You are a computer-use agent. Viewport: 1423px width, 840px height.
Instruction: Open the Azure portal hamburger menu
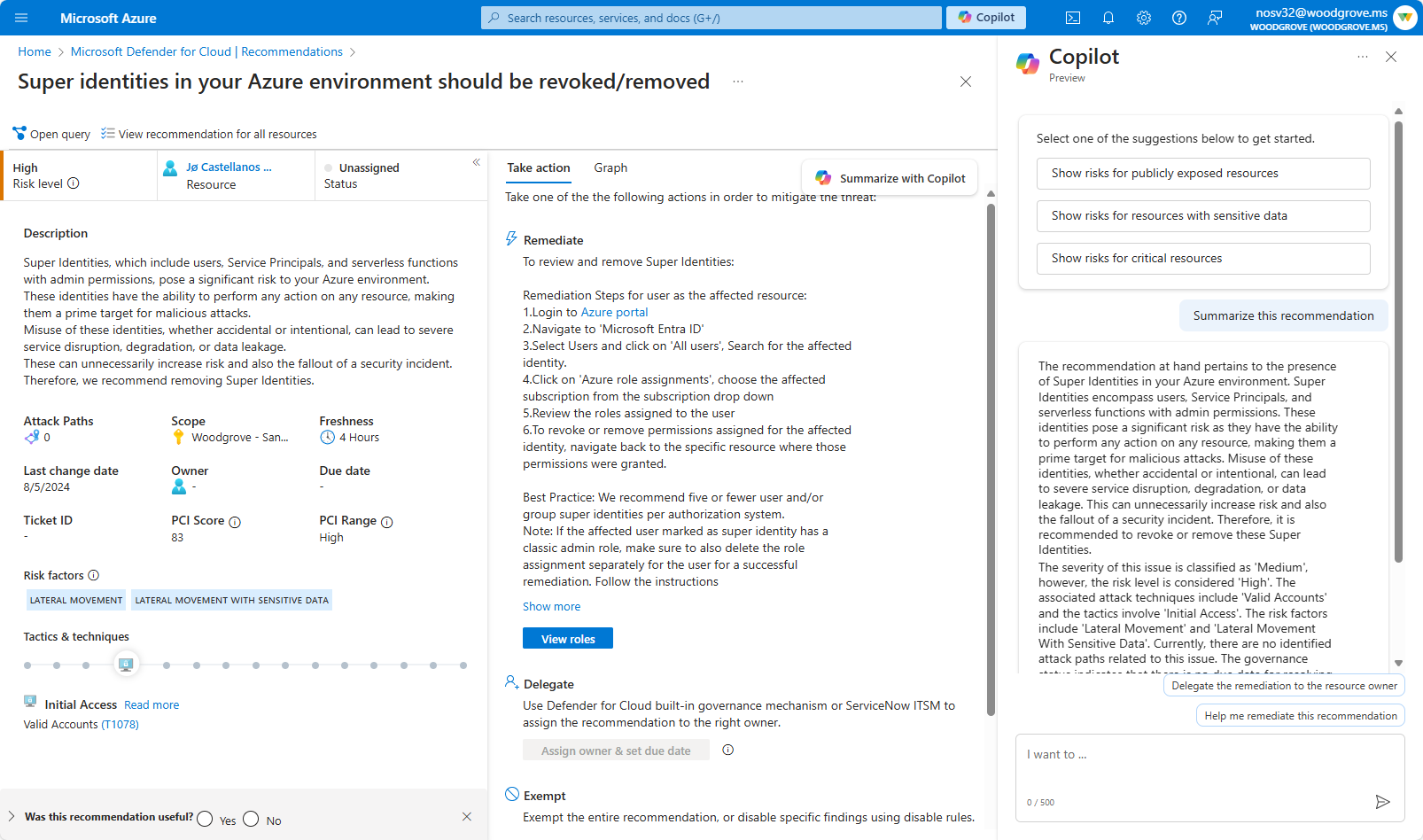pyautogui.click(x=21, y=18)
